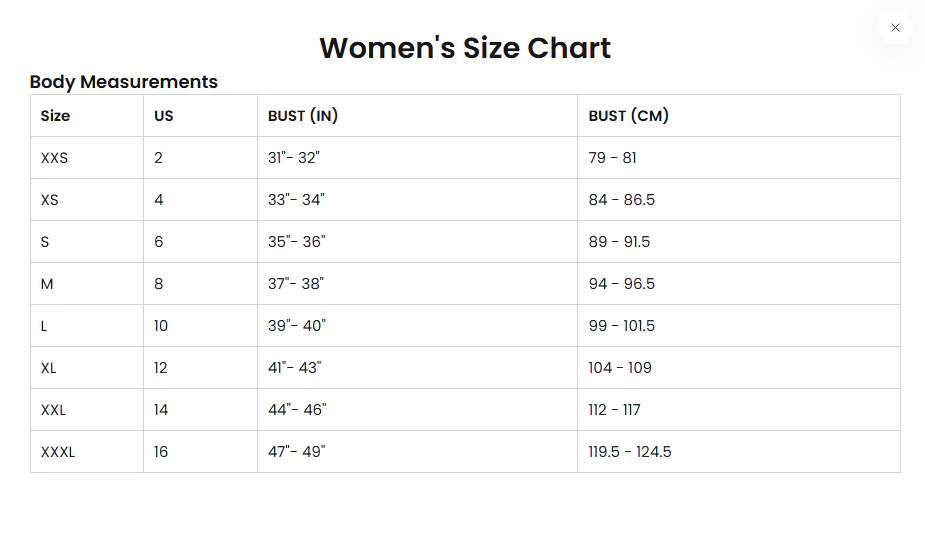The width and height of the screenshot is (925, 560).
Task: Click the US column header
Action: (163, 116)
